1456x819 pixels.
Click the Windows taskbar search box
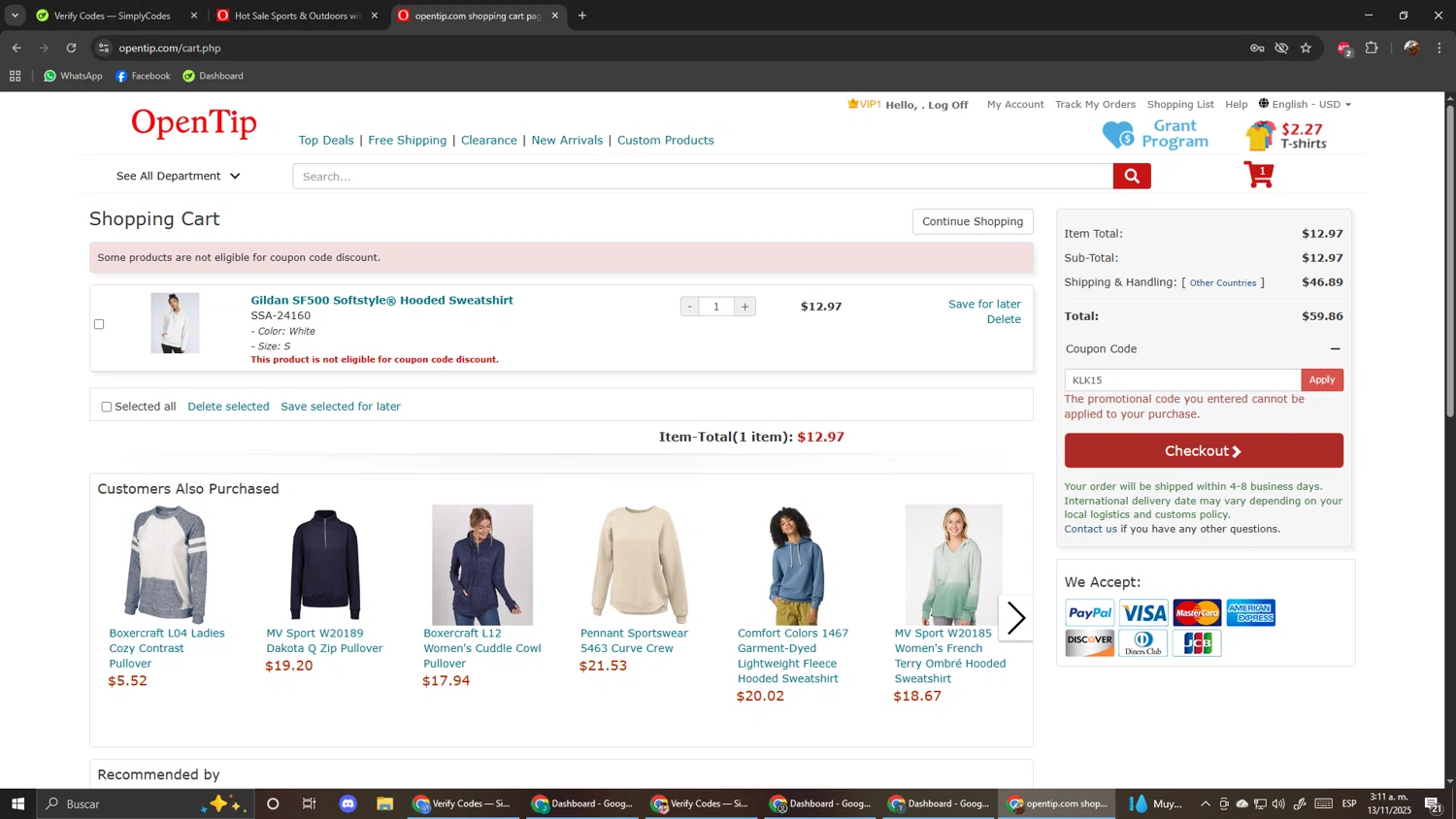pos(144,803)
